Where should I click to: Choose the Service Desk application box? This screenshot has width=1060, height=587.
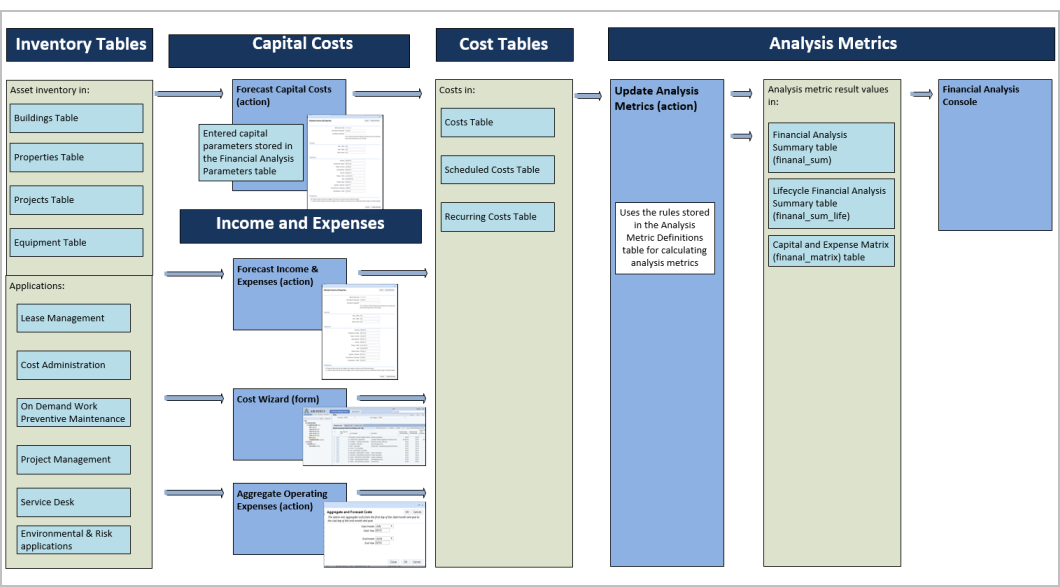pyautogui.click(x=73, y=502)
